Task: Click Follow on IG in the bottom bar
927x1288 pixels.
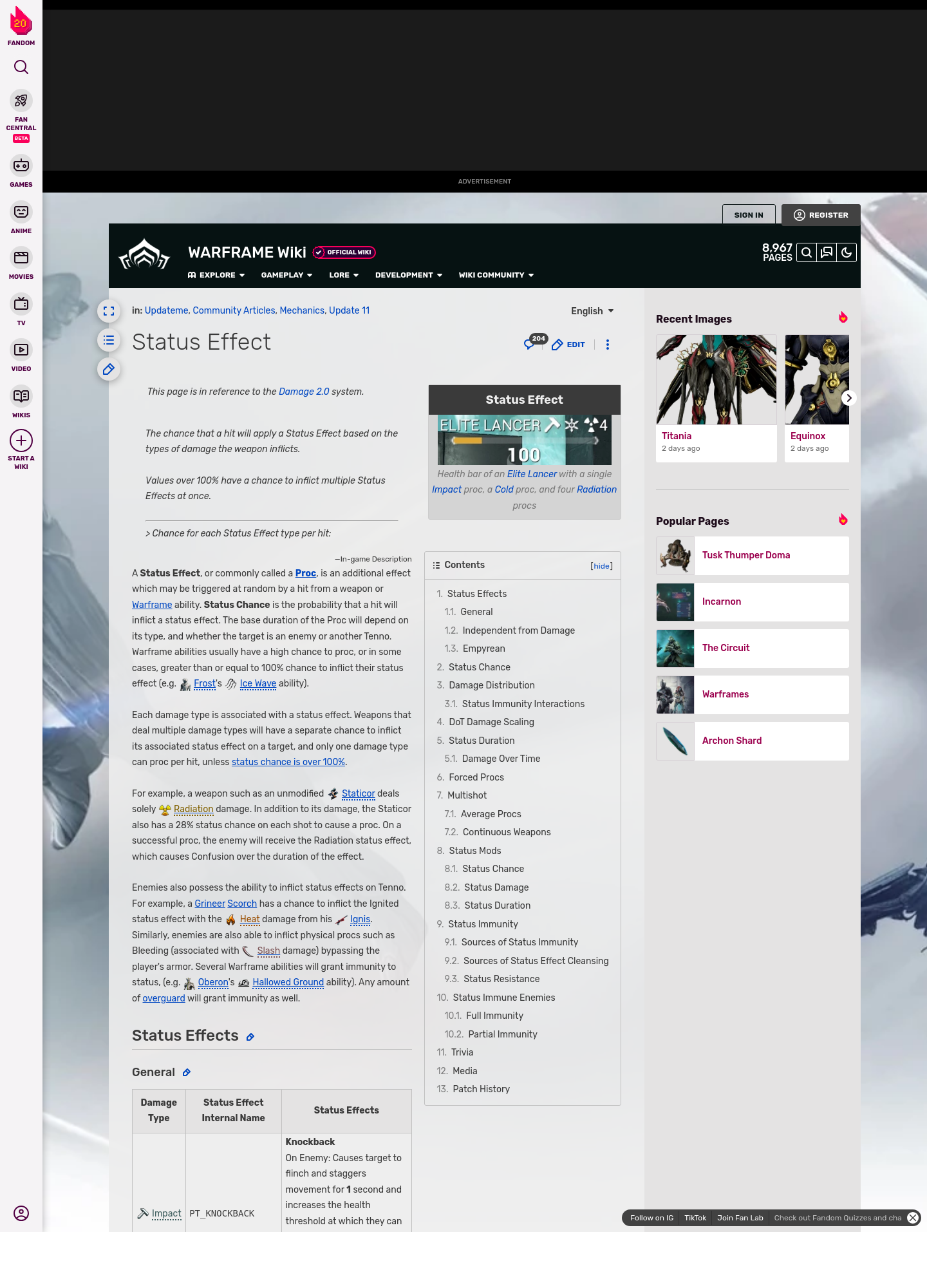Action: (x=651, y=1218)
